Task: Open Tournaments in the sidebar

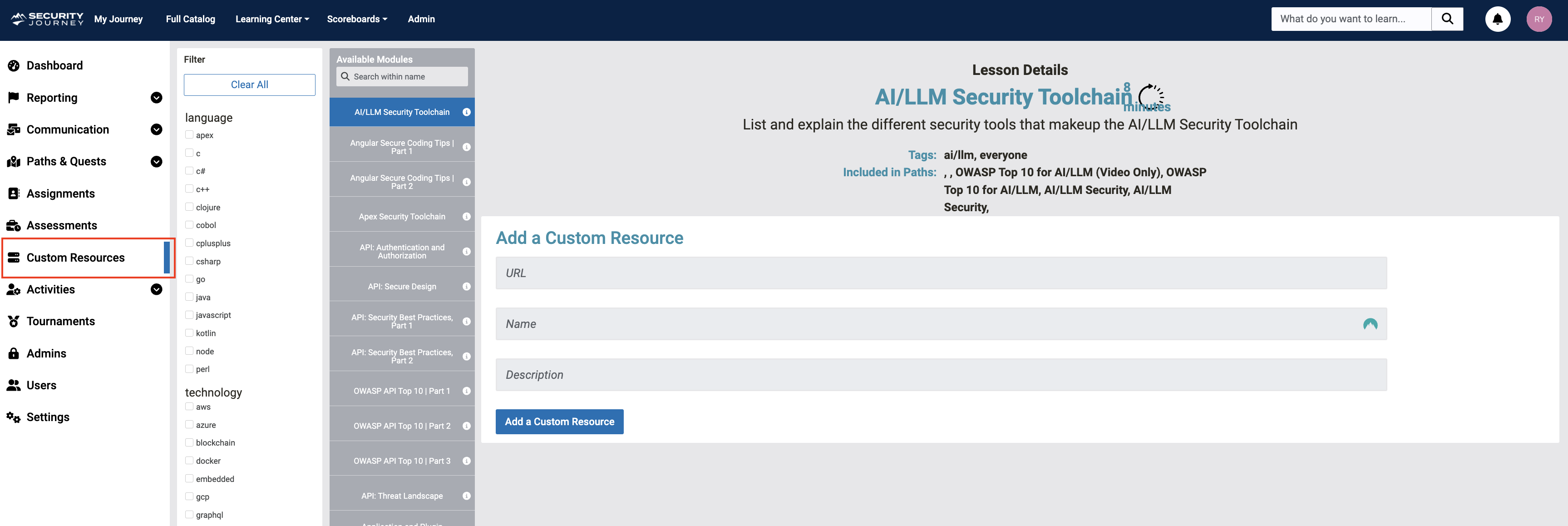Action: pyautogui.click(x=61, y=322)
